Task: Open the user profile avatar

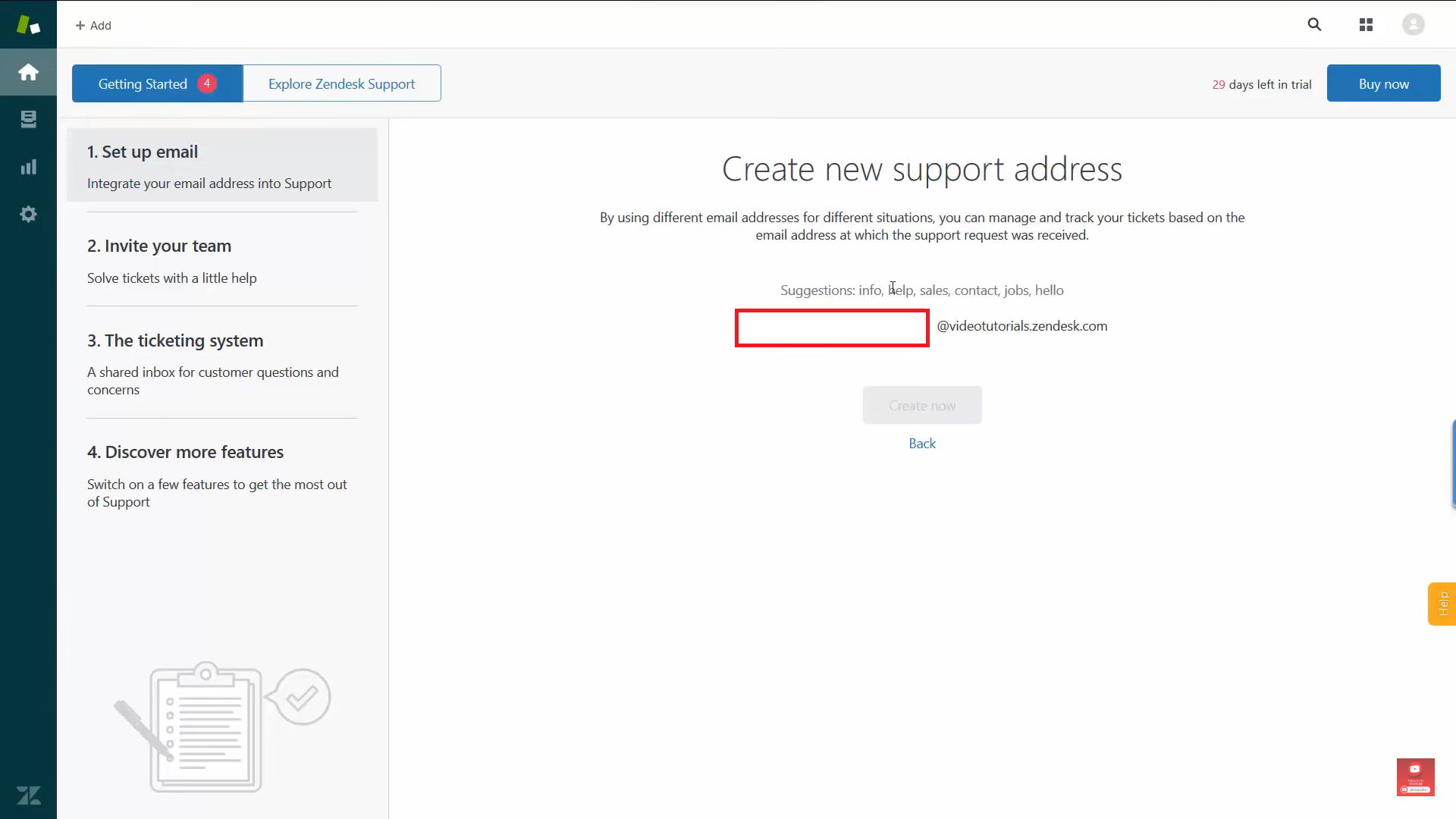Action: pos(1414,25)
